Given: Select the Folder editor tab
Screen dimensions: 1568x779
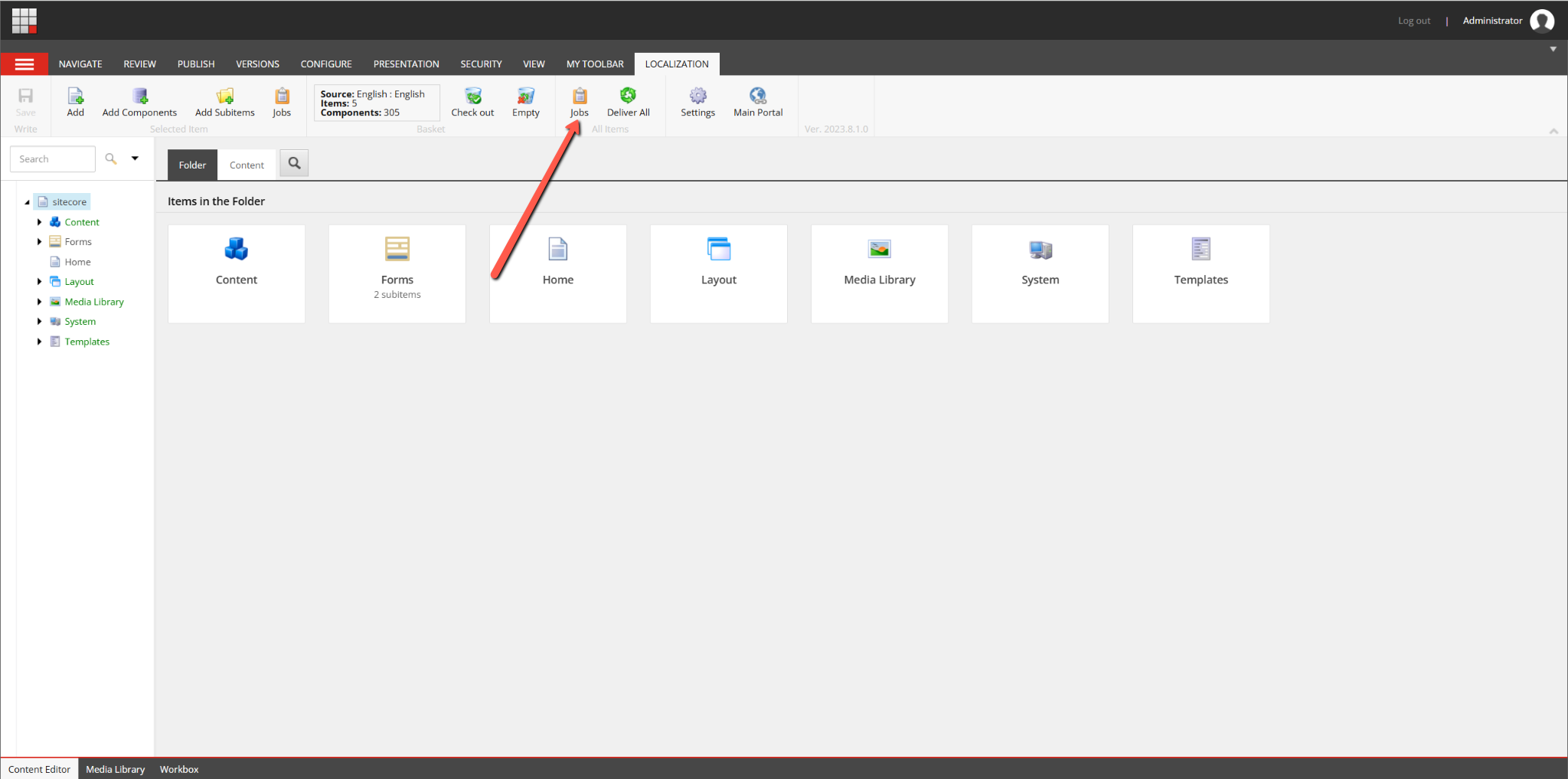Looking at the screenshot, I should [192, 165].
